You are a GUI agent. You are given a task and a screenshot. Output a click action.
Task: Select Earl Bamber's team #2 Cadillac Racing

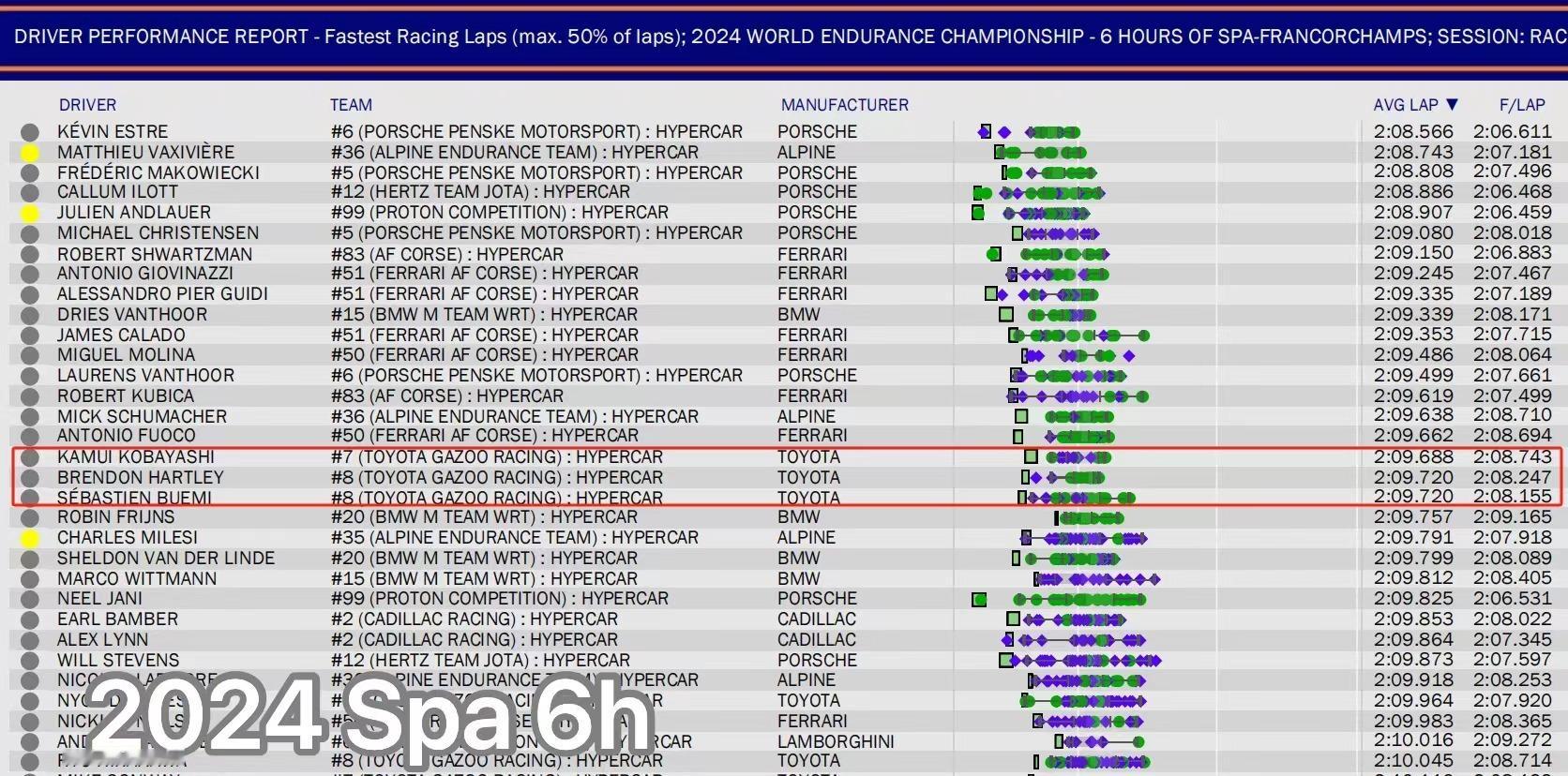coord(475,619)
